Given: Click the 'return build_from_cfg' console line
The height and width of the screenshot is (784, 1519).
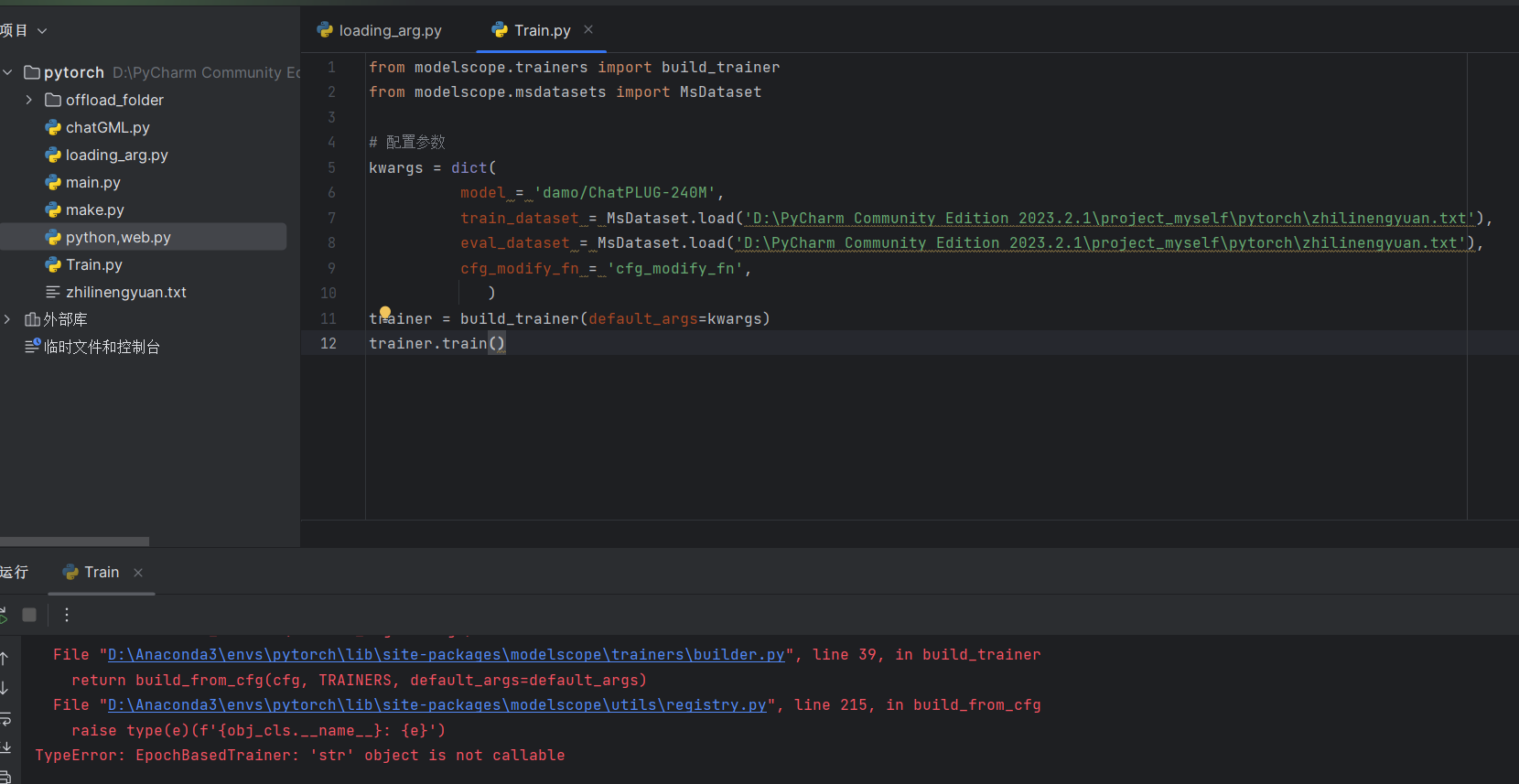Looking at the screenshot, I should (360, 681).
